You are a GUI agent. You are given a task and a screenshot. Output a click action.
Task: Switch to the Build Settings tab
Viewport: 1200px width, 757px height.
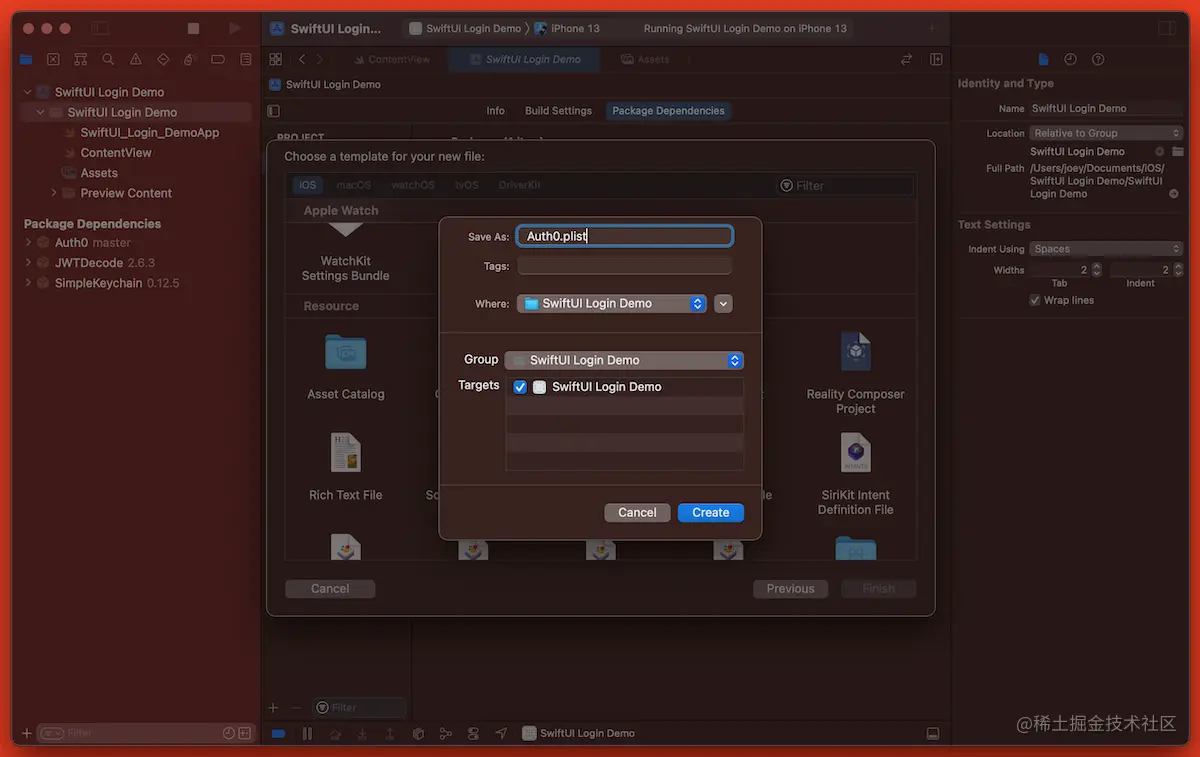558,111
